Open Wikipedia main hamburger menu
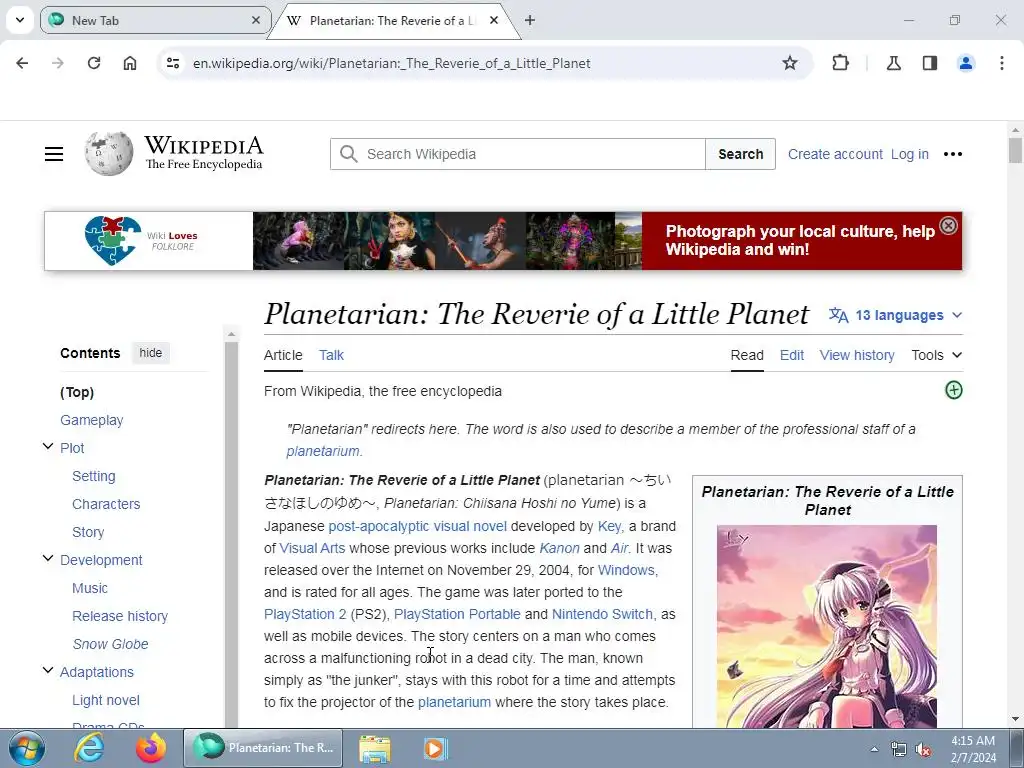This screenshot has height=768, width=1024. tap(54, 154)
